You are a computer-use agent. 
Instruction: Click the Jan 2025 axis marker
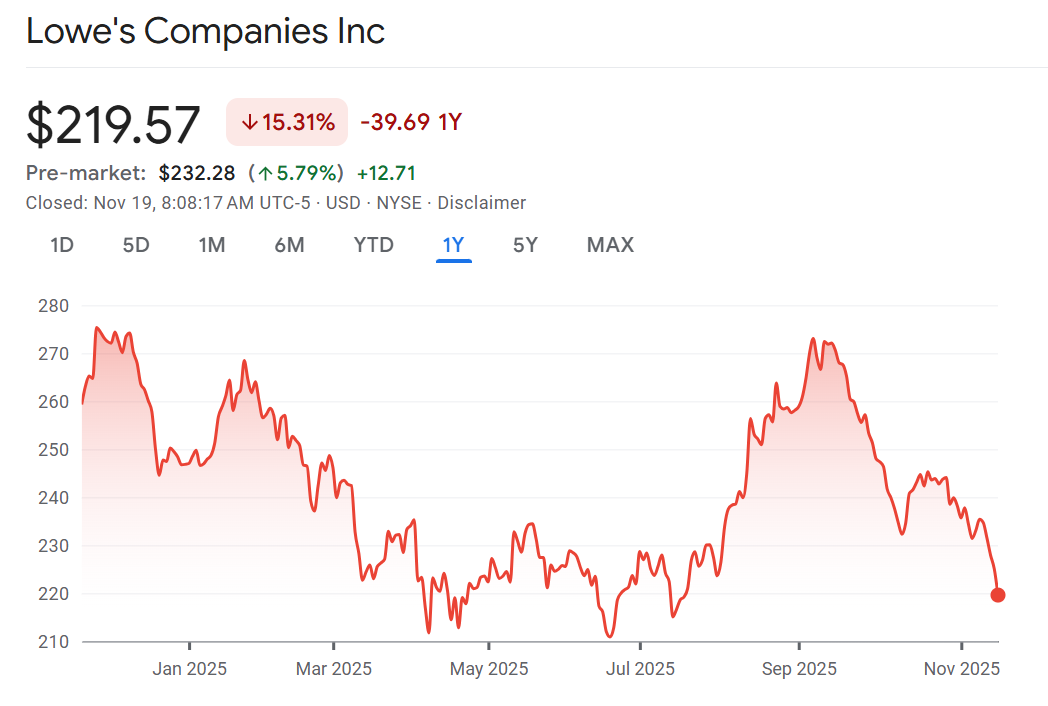point(189,668)
